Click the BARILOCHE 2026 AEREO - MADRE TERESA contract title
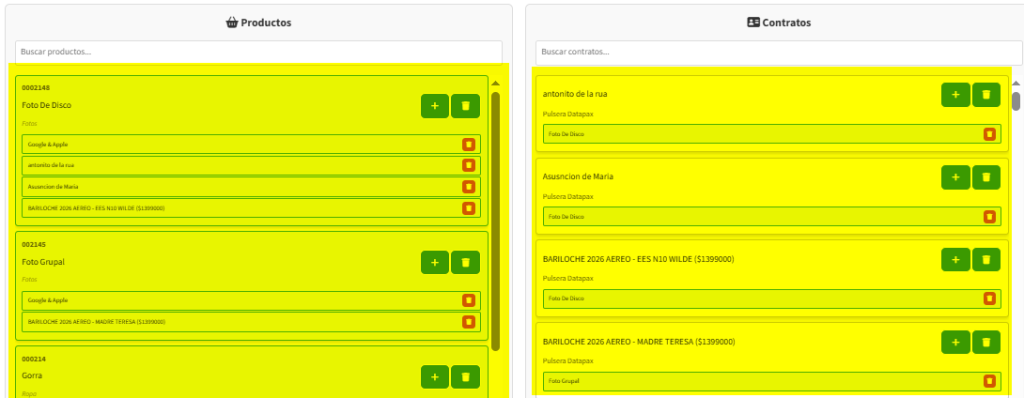This screenshot has width=1024, height=398. tap(639, 342)
